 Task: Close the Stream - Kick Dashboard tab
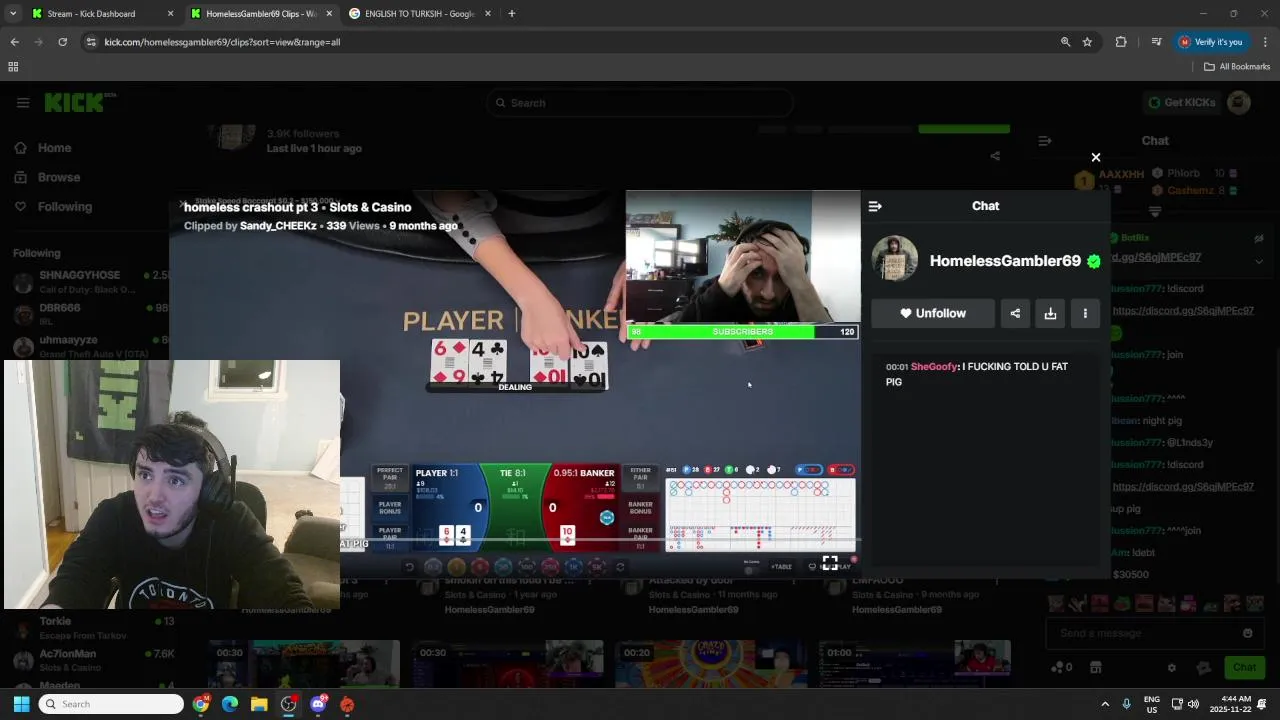(x=170, y=14)
